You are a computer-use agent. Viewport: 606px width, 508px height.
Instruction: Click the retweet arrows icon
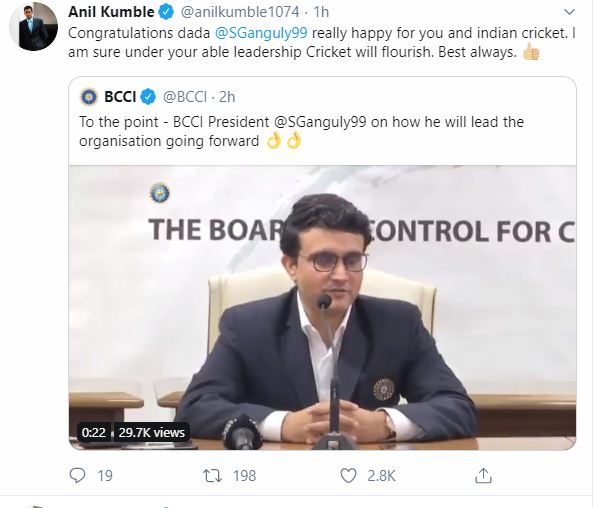(213, 476)
